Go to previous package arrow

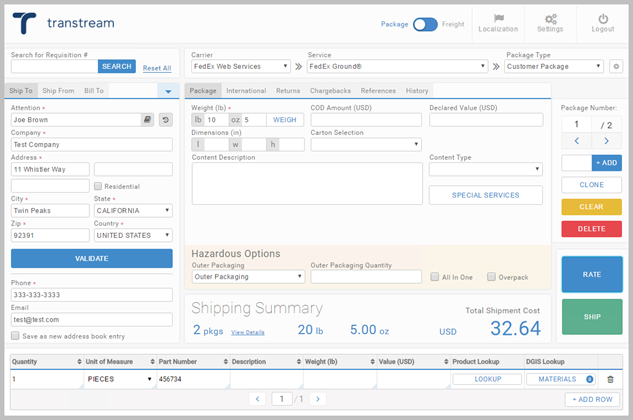(576, 141)
